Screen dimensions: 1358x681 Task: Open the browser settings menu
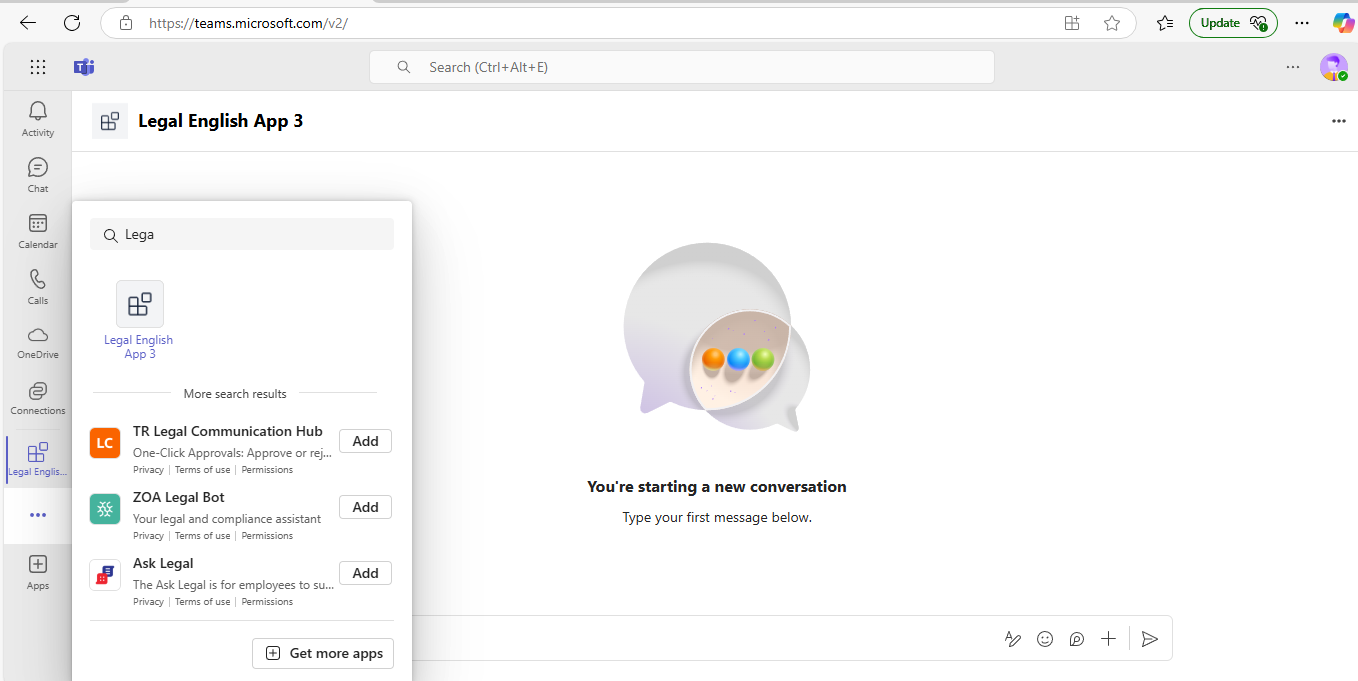(x=1301, y=22)
